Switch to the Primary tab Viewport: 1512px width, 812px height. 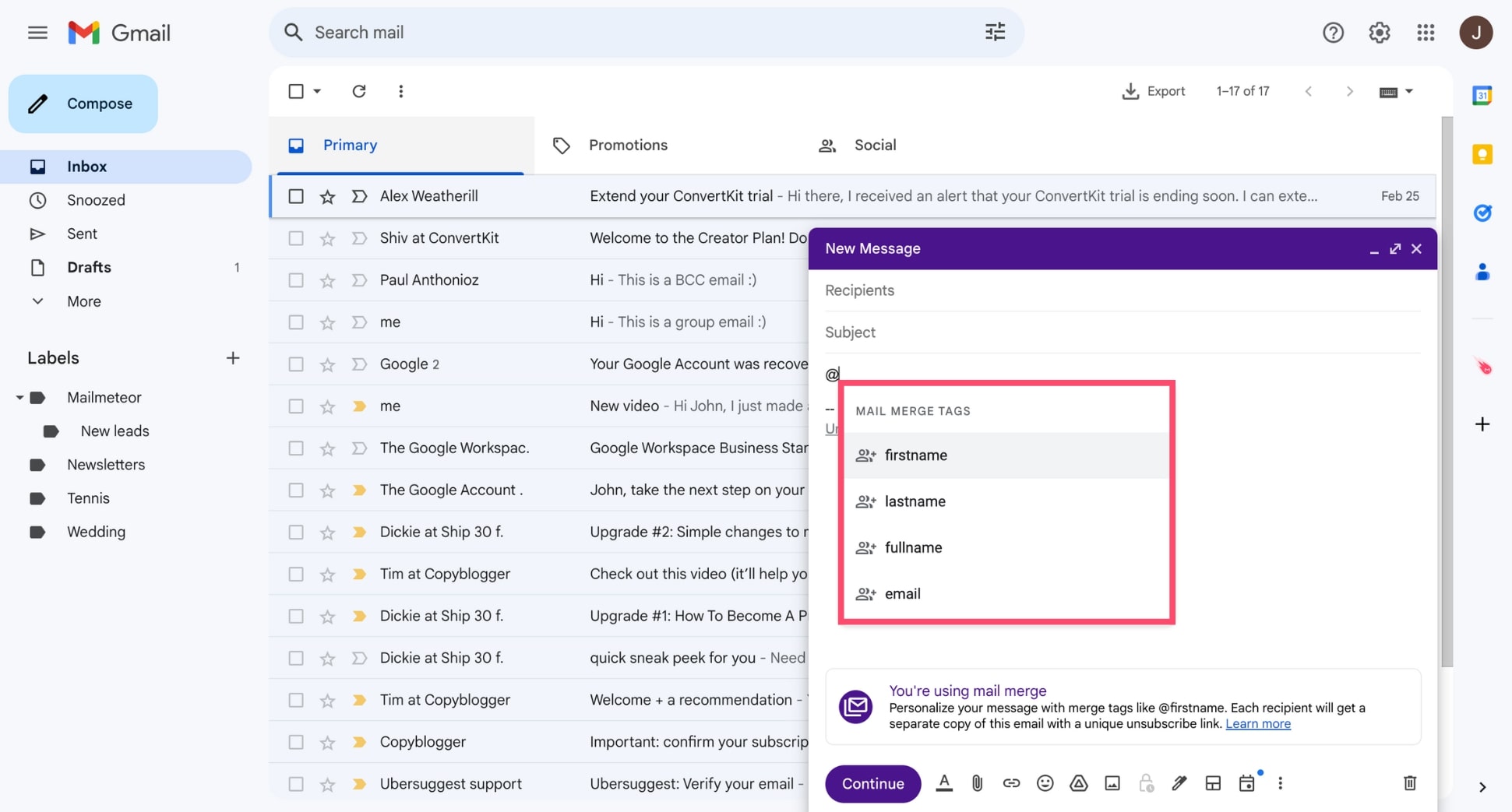point(402,146)
